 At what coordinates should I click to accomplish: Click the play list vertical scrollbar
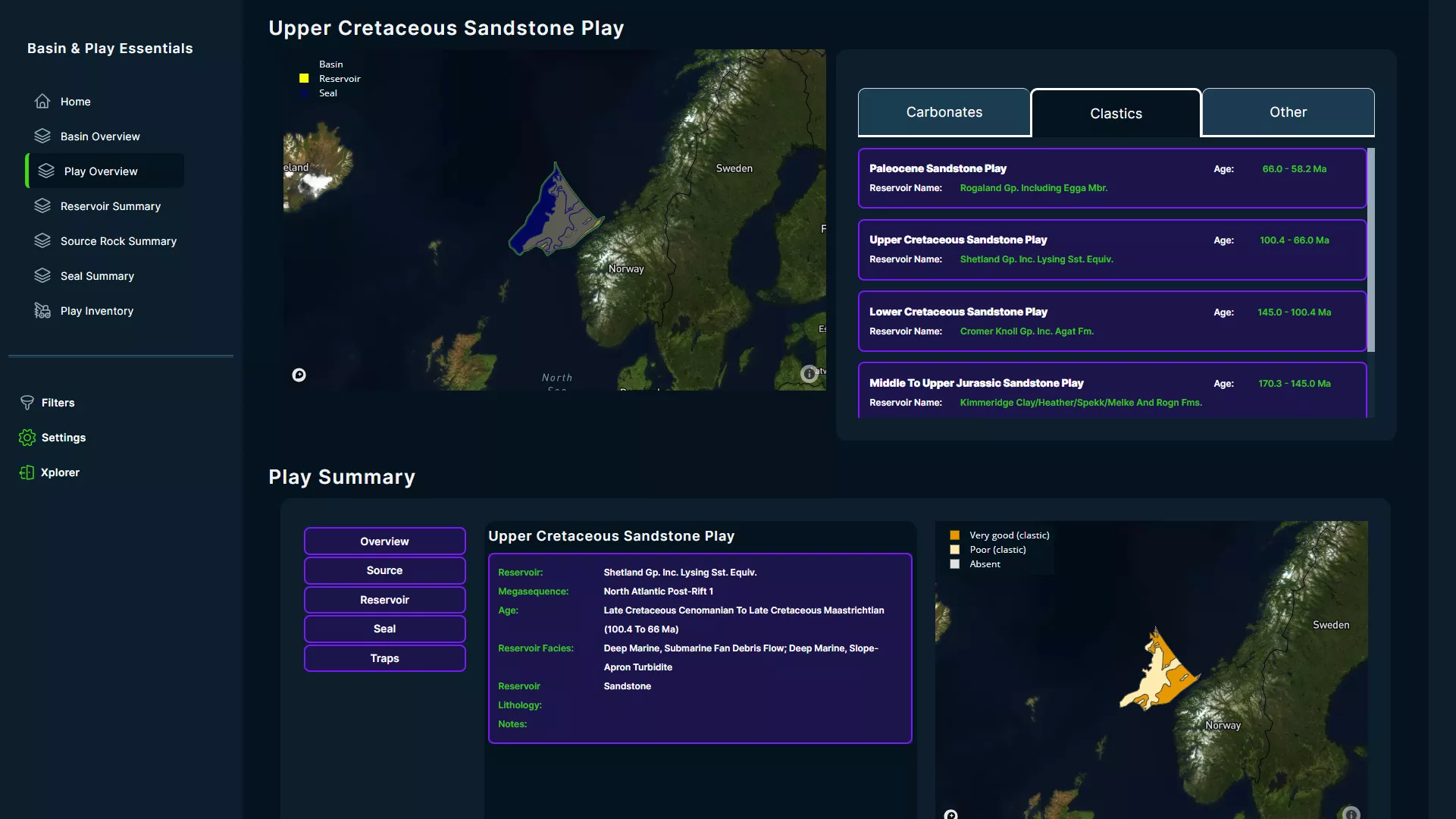pos(1370,250)
